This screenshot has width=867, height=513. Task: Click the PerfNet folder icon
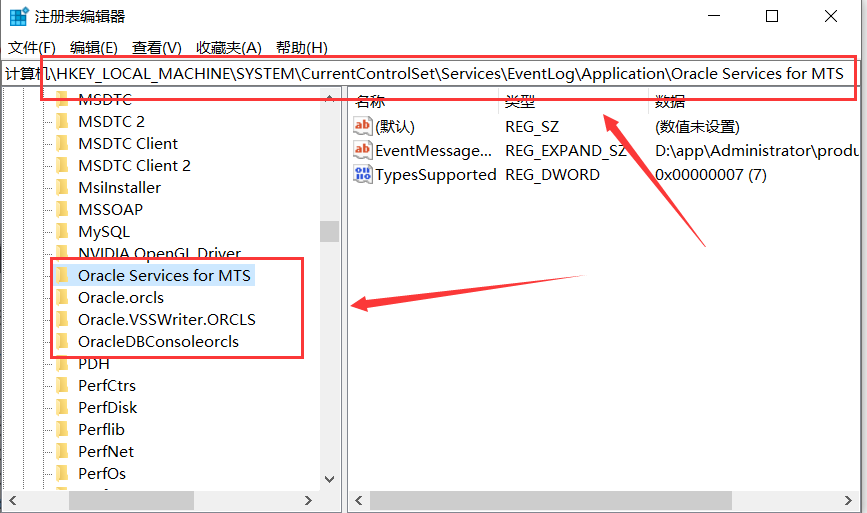[62, 452]
